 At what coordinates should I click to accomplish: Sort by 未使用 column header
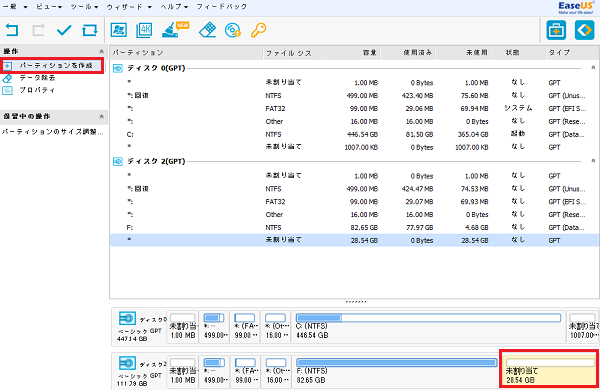tap(464, 53)
